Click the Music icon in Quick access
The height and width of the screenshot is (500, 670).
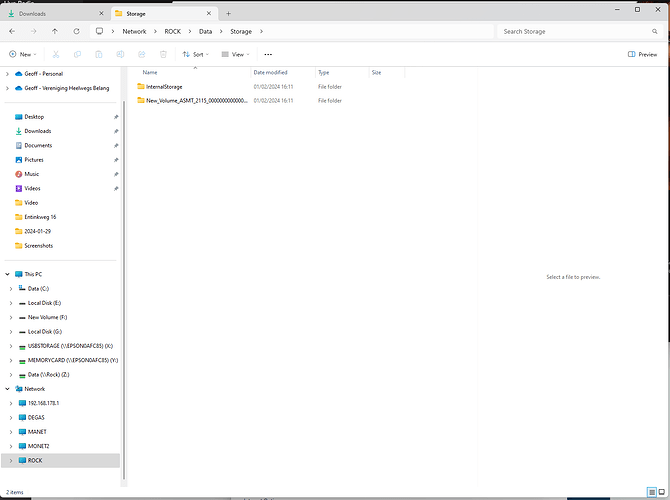[x=19, y=174]
